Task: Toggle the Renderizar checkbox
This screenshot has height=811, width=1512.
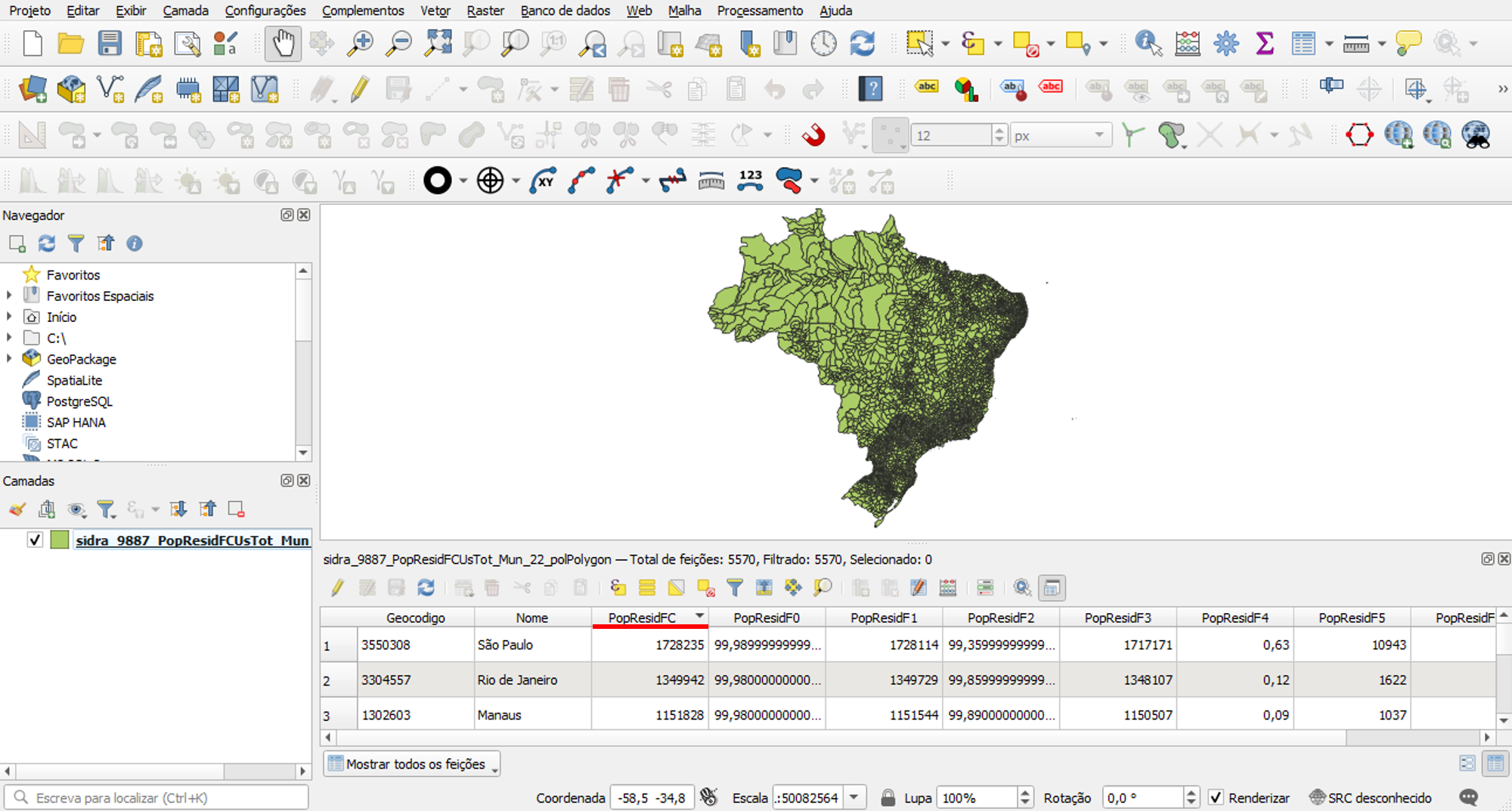Action: point(1216,797)
